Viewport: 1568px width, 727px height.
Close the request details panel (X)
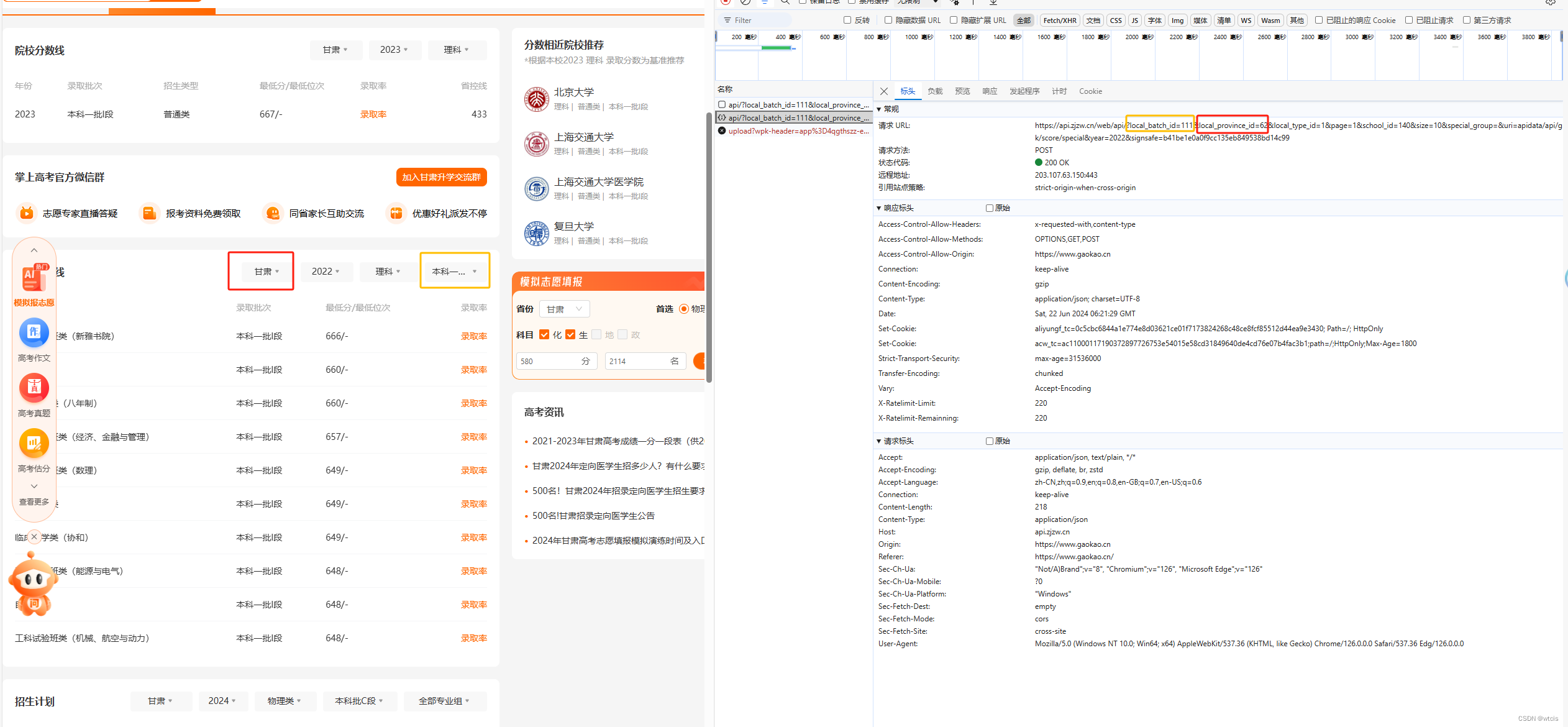click(884, 91)
